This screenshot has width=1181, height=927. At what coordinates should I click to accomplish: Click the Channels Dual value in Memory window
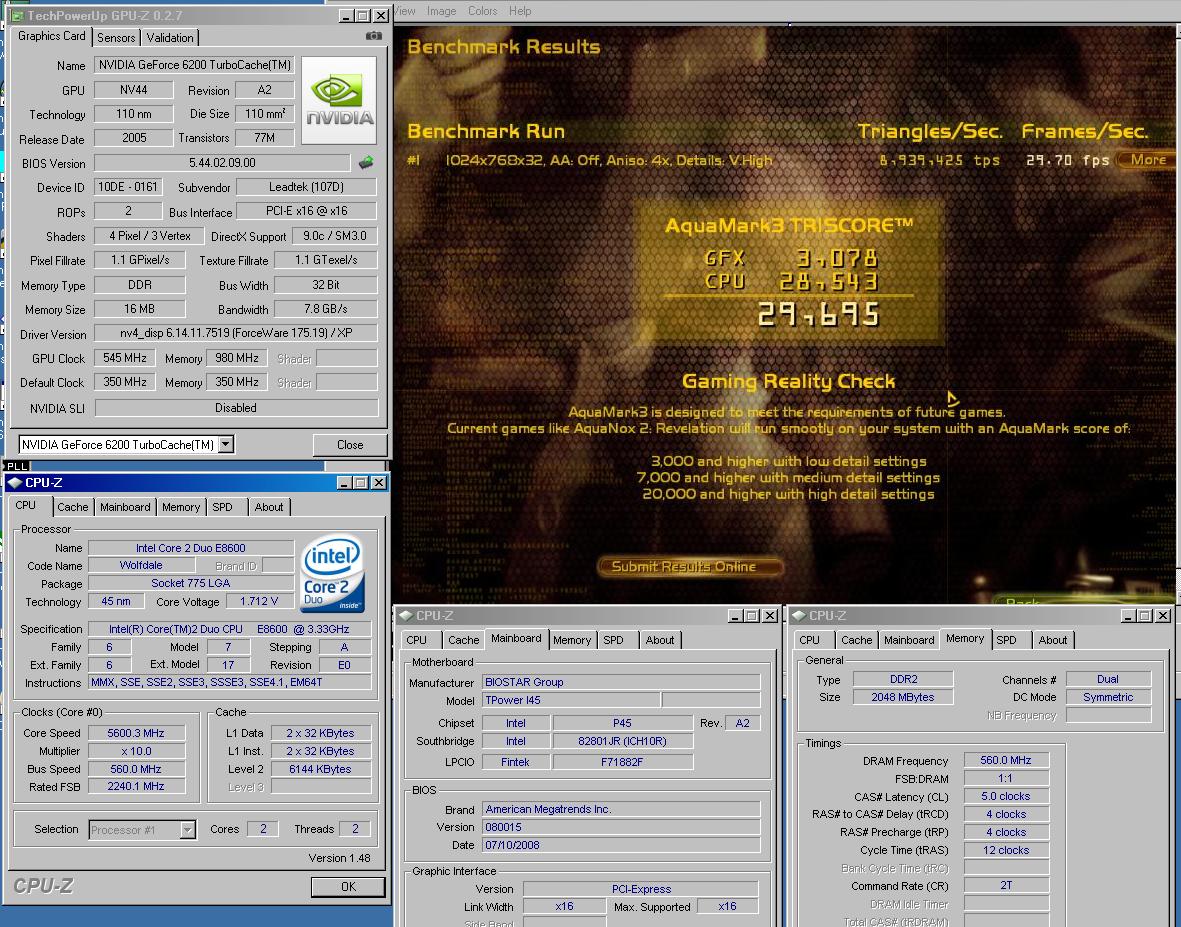tap(1108, 679)
